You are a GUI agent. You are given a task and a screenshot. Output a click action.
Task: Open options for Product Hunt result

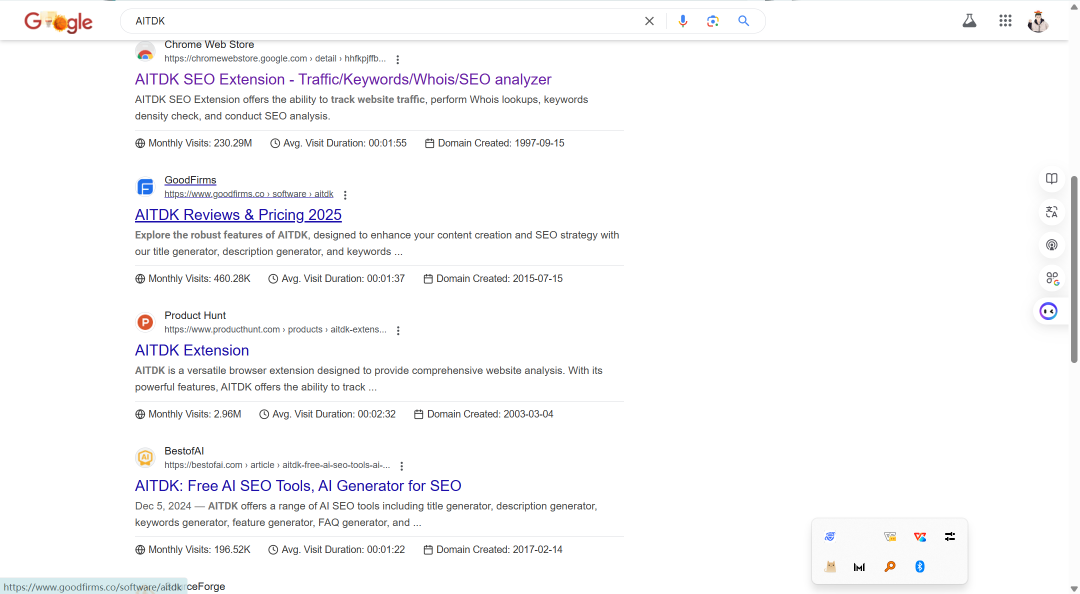click(x=398, y=331)
